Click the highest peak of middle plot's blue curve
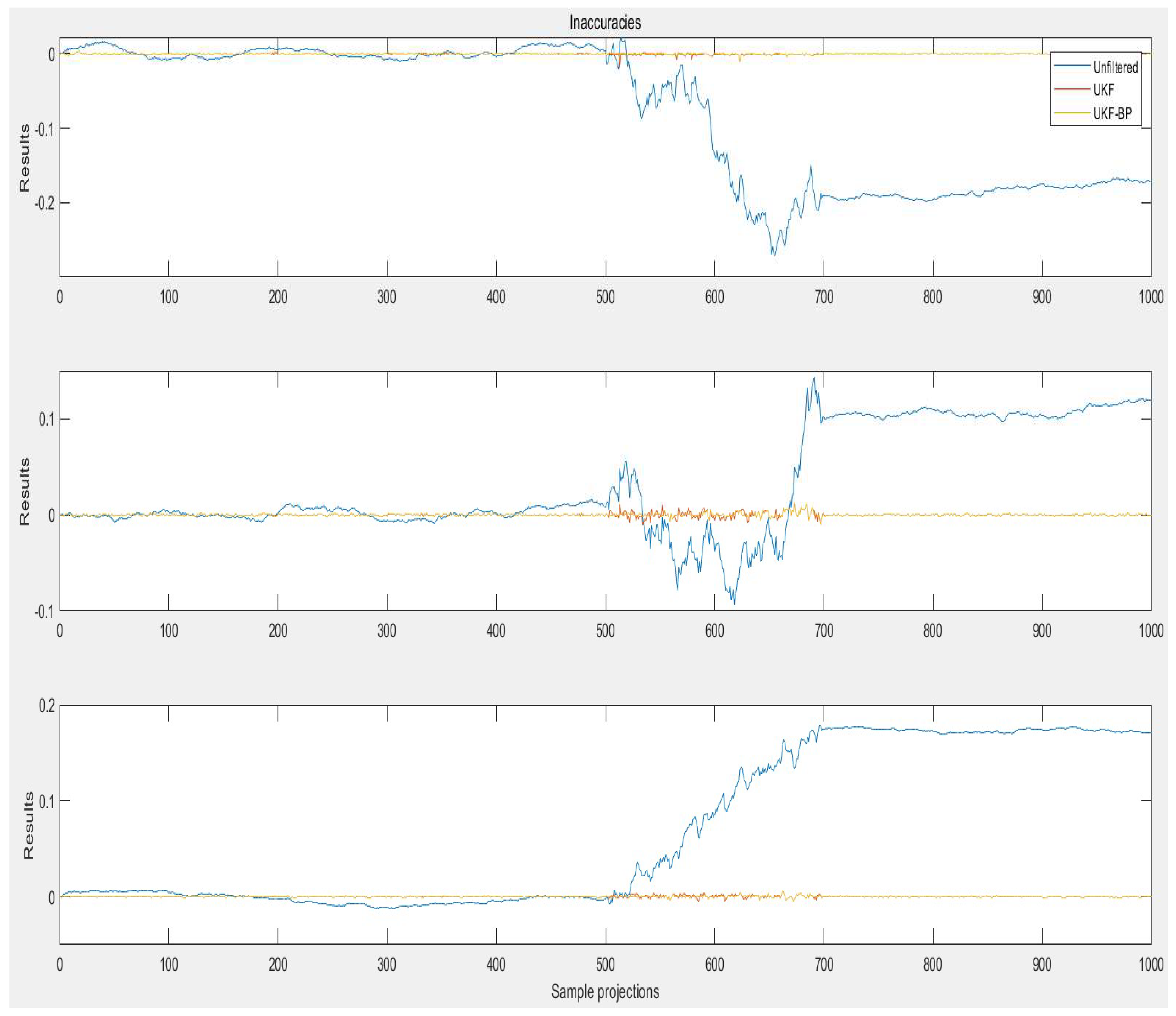Screen dimensions: 1176x1016 pyautogui.click(x=814, y=379)
